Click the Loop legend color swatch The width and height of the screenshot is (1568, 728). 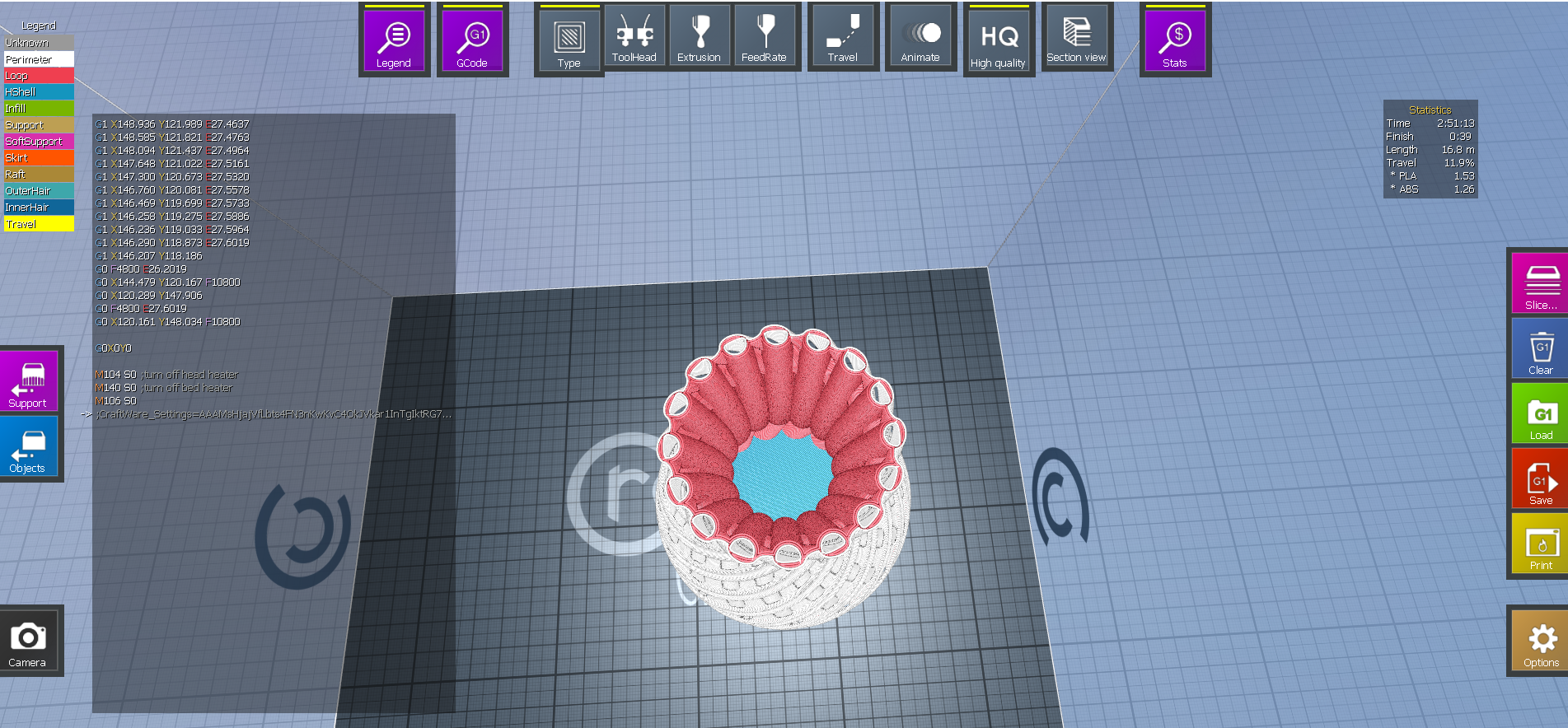pos(39,76)
